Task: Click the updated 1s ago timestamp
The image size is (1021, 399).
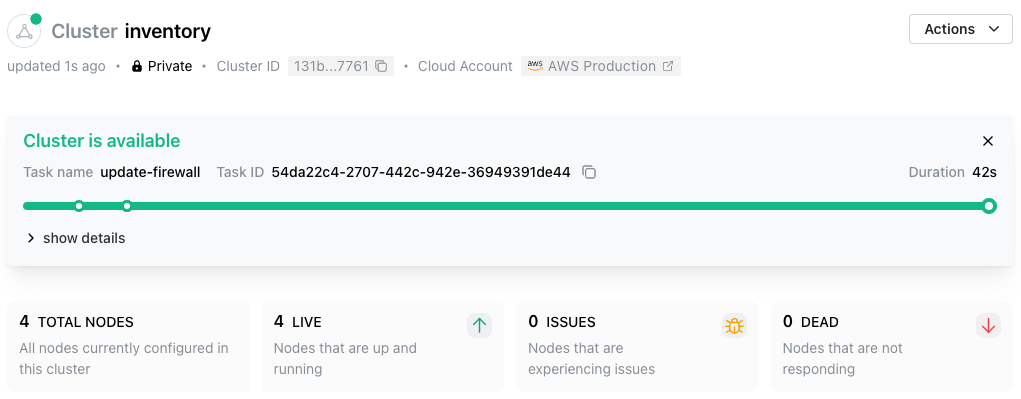Action: 56,66
